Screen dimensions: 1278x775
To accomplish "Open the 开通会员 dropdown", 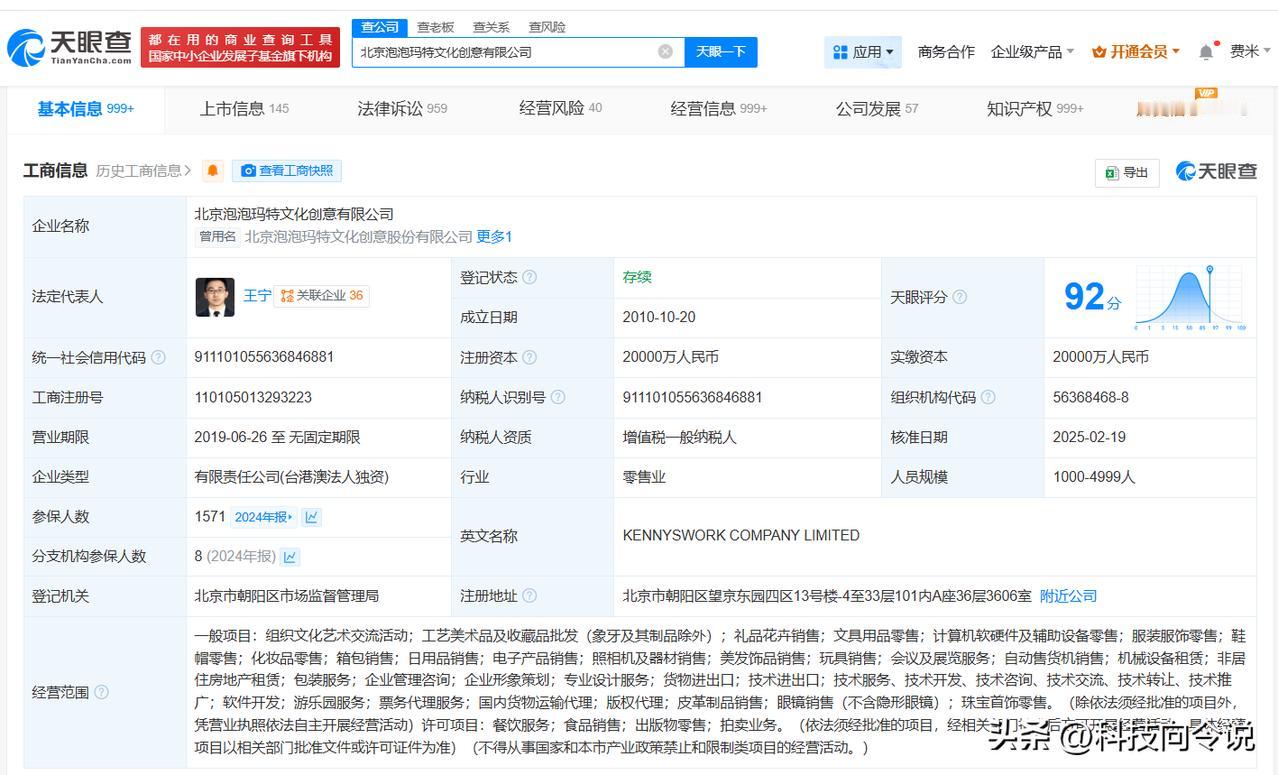I will [x=1136, y=52].
